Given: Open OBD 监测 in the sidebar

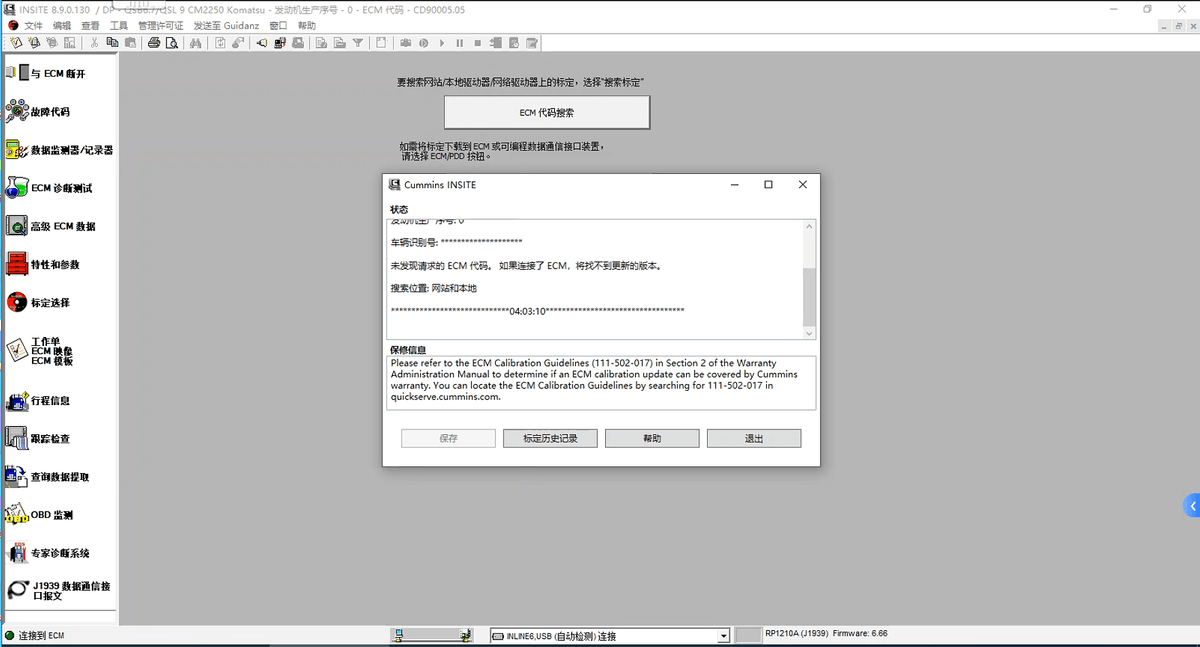Looking at the screenshot, I should pos(16,515).
